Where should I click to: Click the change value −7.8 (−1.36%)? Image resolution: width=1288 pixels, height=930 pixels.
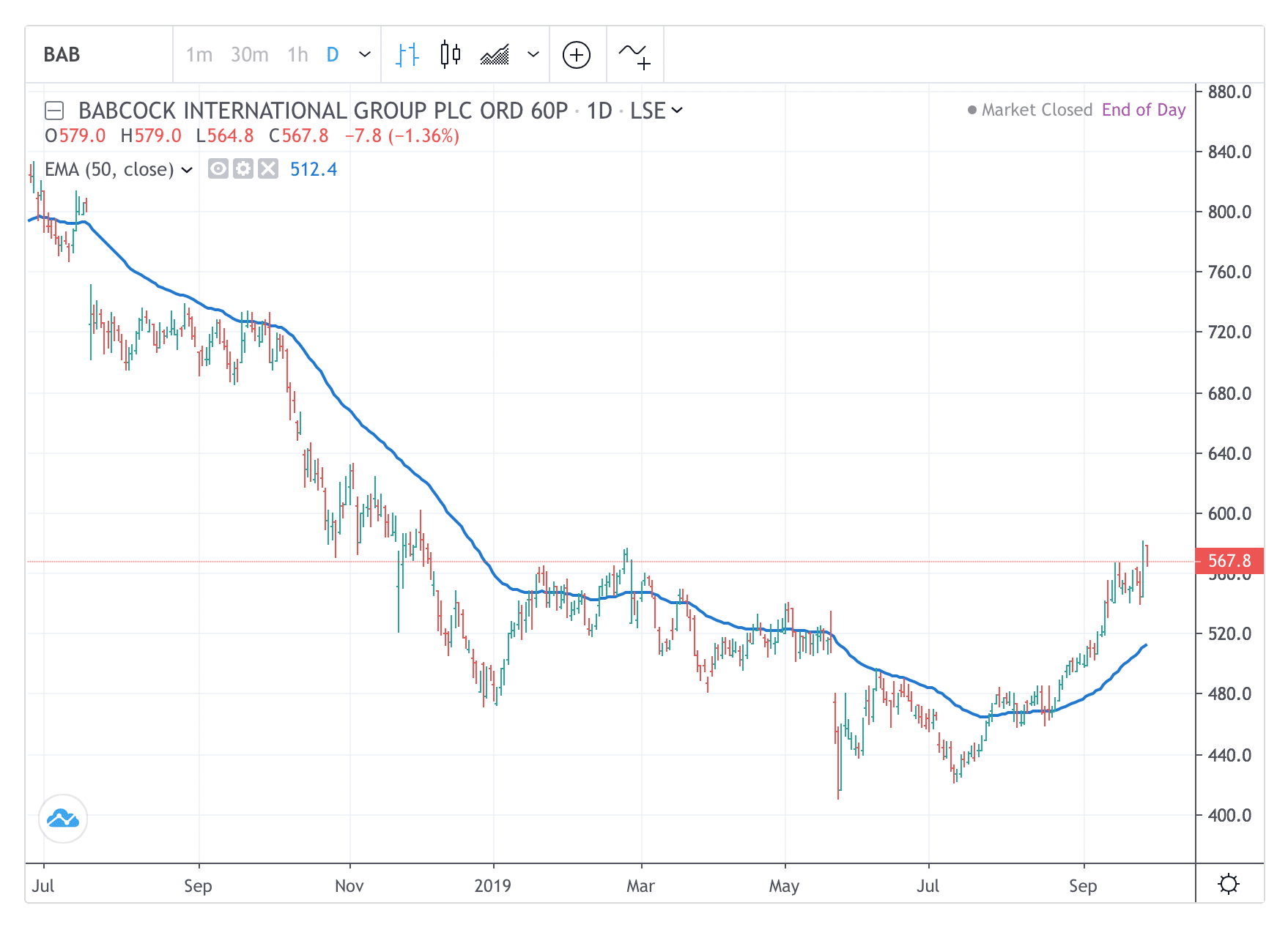tap(402, 136)
